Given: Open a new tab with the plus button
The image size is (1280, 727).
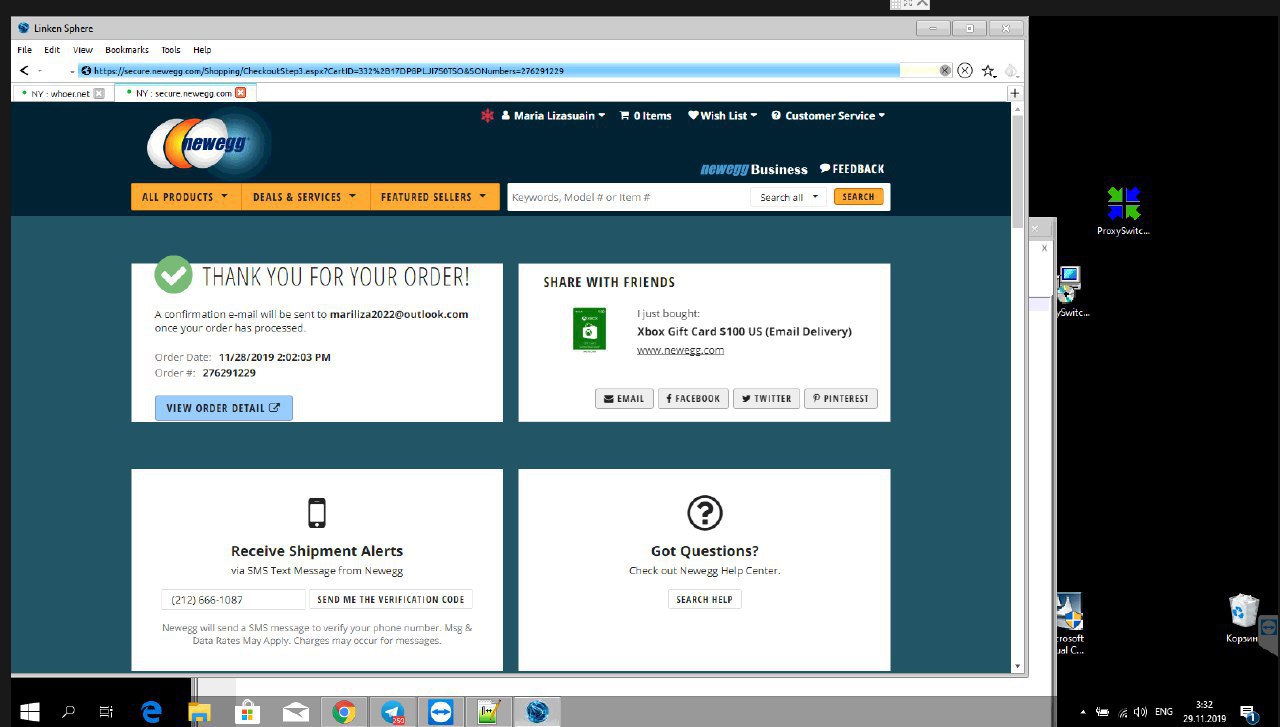Looking at the screenshot, I should tap(1014, 93).
